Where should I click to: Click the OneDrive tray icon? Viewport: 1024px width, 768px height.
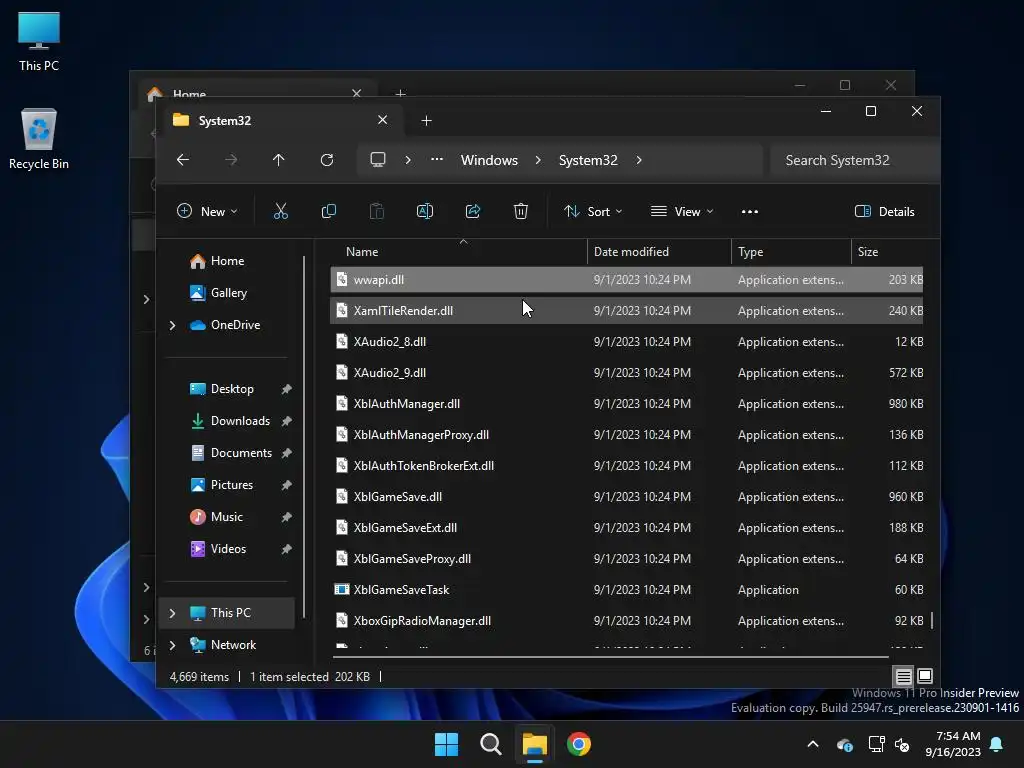[x=844, y=744]
